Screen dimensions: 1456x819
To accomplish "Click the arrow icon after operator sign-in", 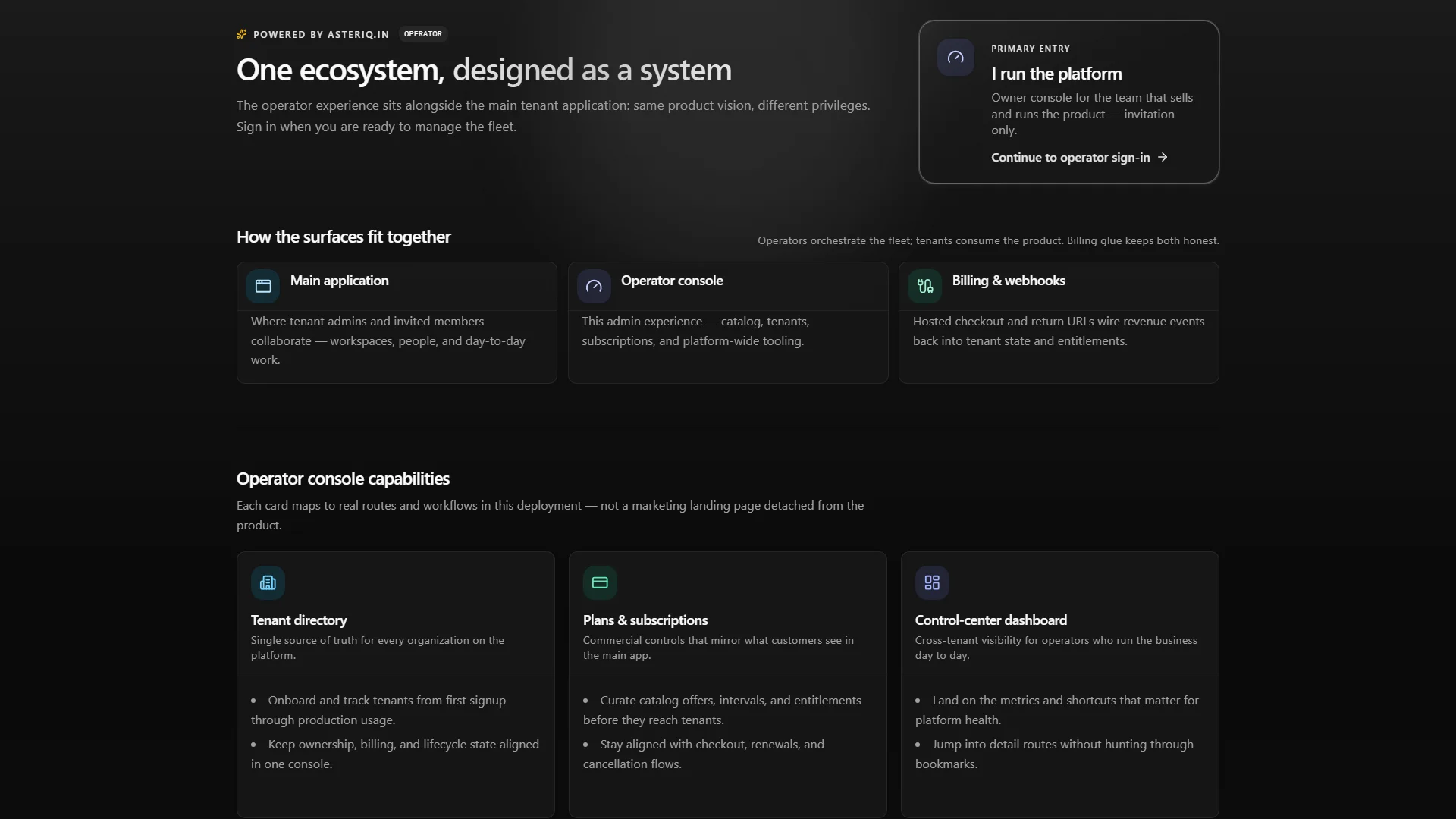I will tap(1163, 157).
